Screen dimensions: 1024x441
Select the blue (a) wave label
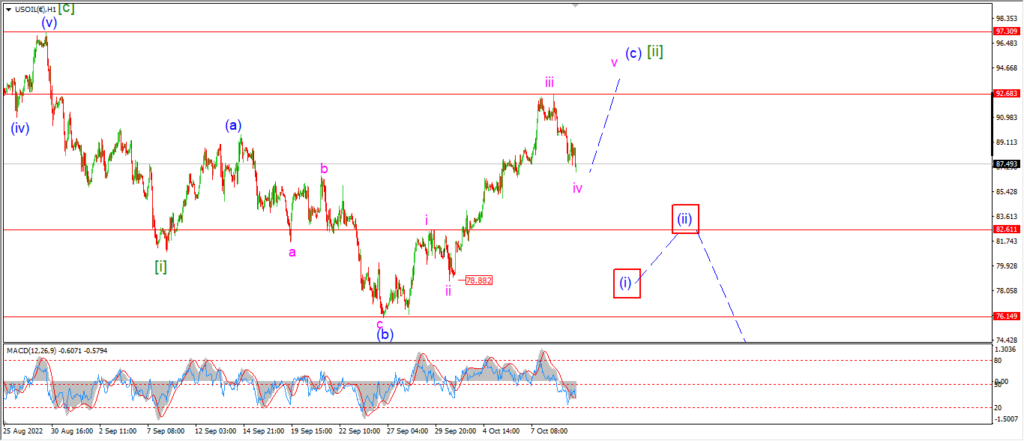tap(234, 125)
